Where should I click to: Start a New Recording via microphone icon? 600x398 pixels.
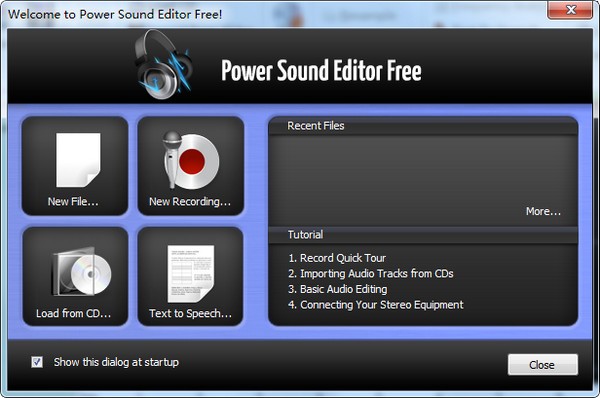191,160
